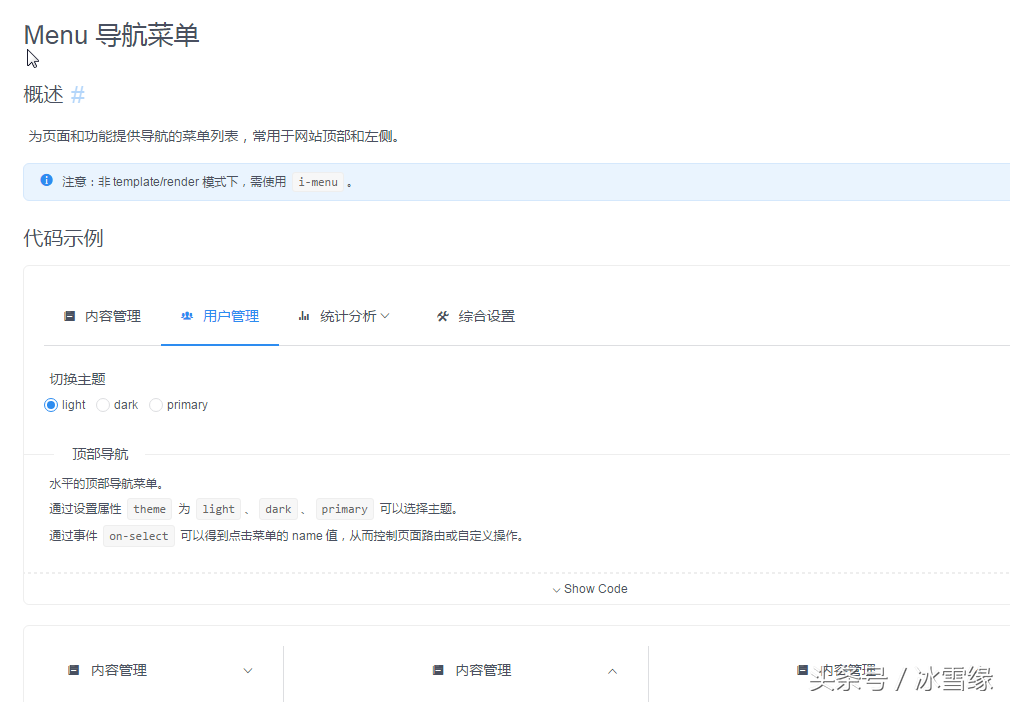The image size is (1010, 702).
Task: Click book icon in middle side menu
Action: 439,670
